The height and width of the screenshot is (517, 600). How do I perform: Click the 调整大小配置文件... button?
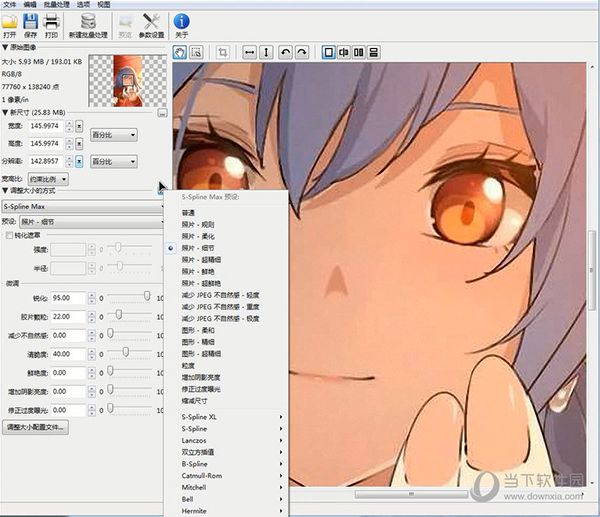36,427
